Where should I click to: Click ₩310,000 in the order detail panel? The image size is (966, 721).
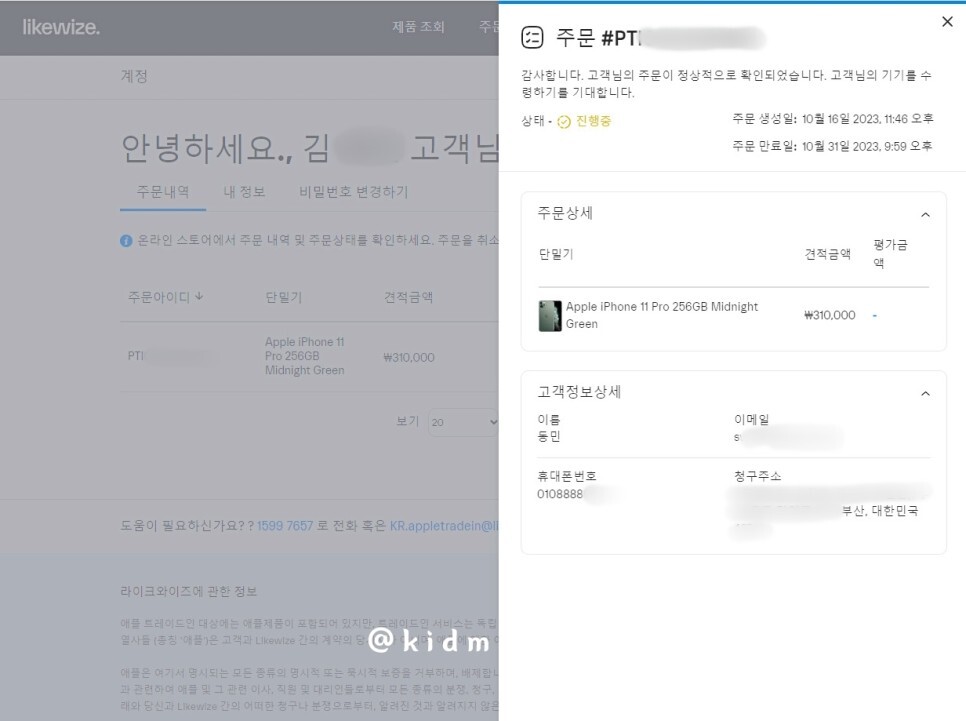click(x=830, y=316)
